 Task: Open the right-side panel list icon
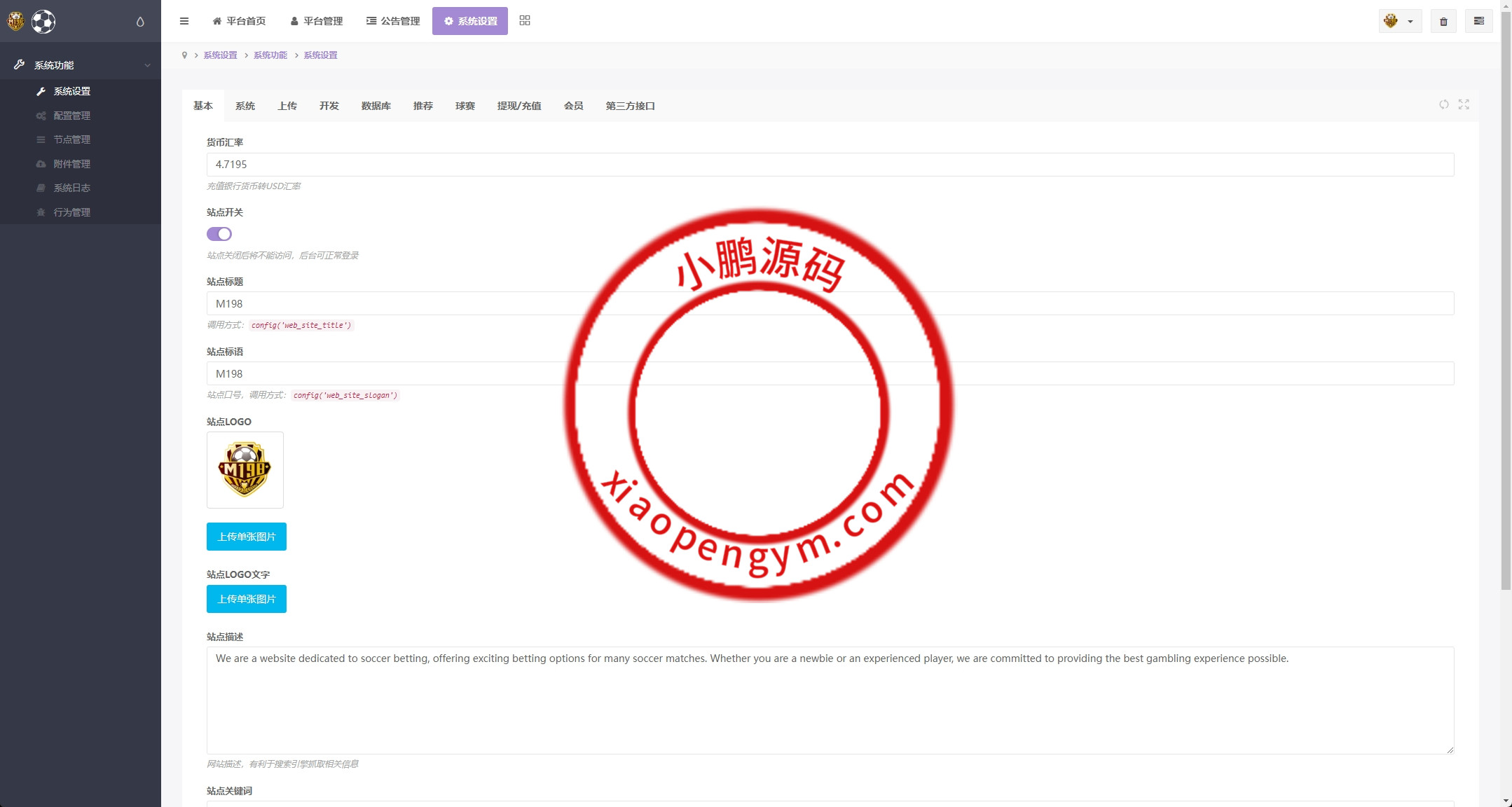[1478, 21]
